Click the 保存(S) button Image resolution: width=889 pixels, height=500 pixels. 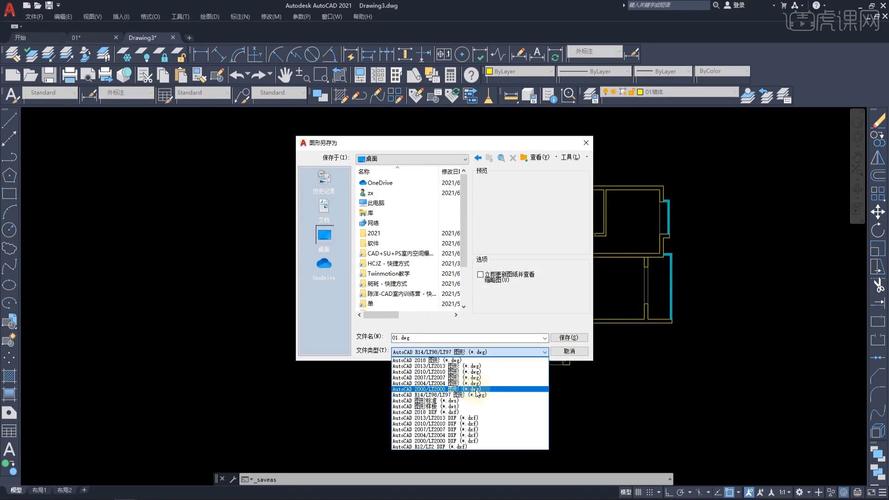(x=569, y=338)
